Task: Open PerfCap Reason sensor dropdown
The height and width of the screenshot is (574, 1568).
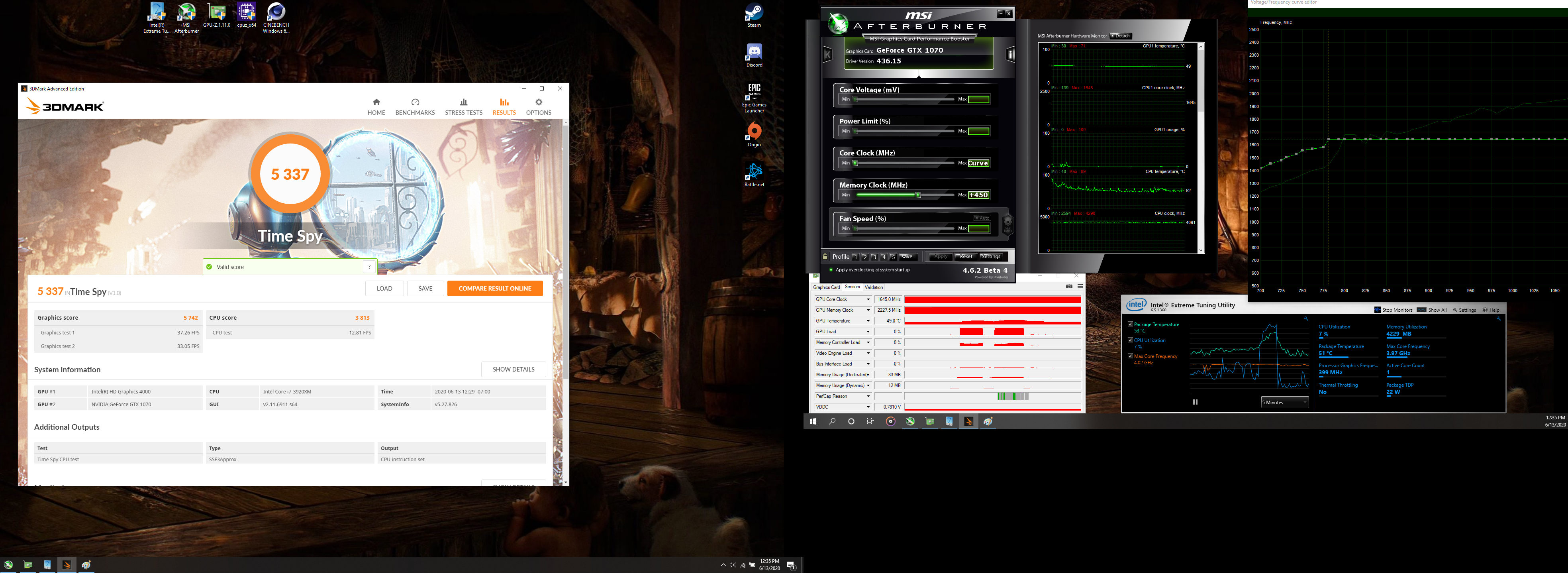Action: point(868,396)
